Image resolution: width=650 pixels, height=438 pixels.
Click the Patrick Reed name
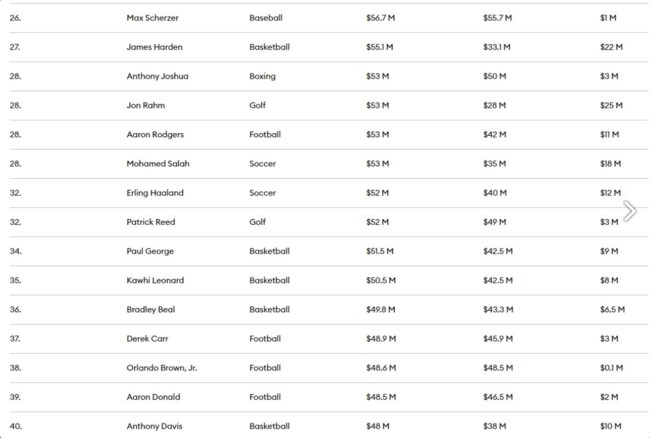tap(149, 222)
